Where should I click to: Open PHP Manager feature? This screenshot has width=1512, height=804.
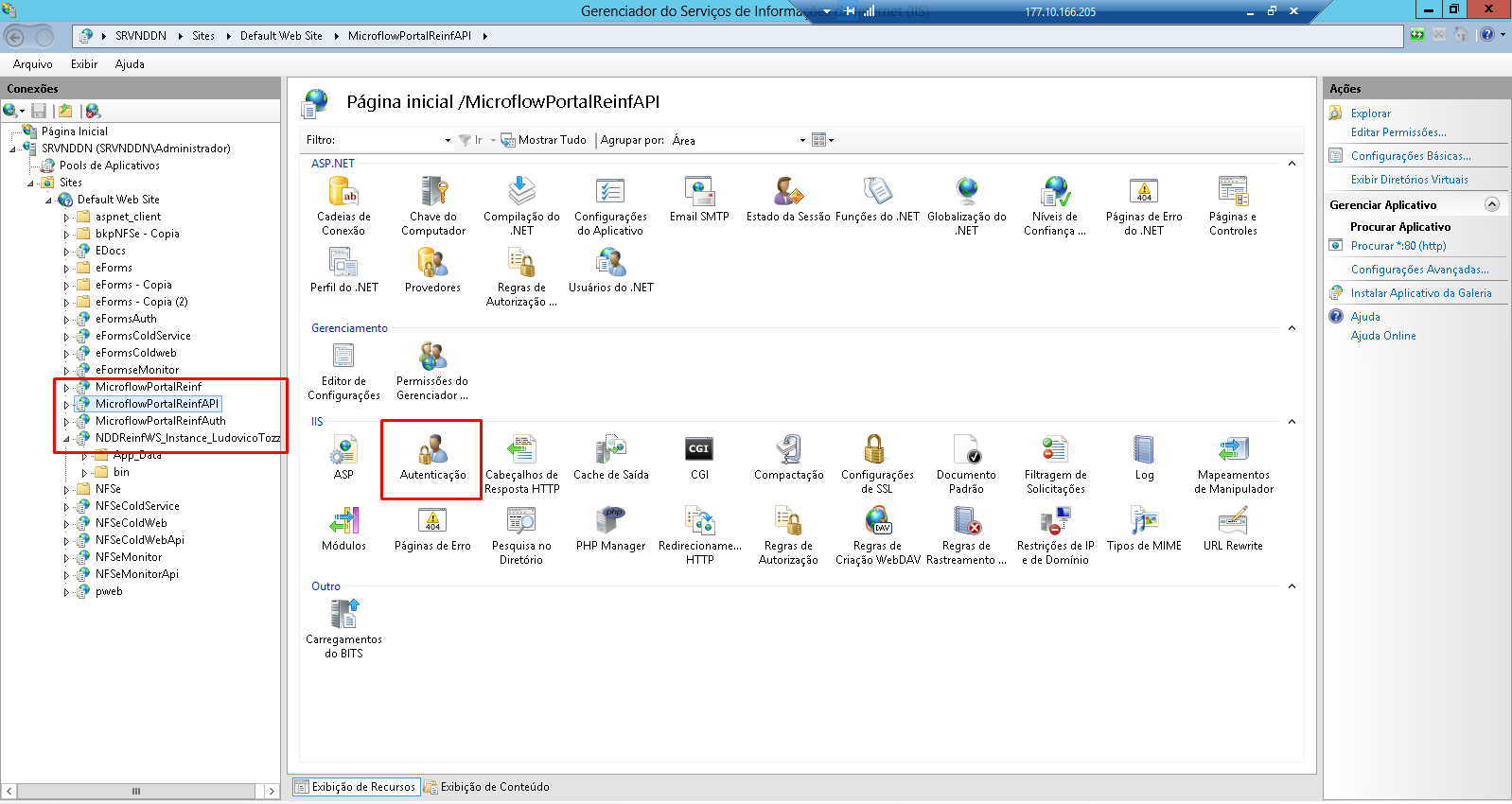(x=610, y=529)
